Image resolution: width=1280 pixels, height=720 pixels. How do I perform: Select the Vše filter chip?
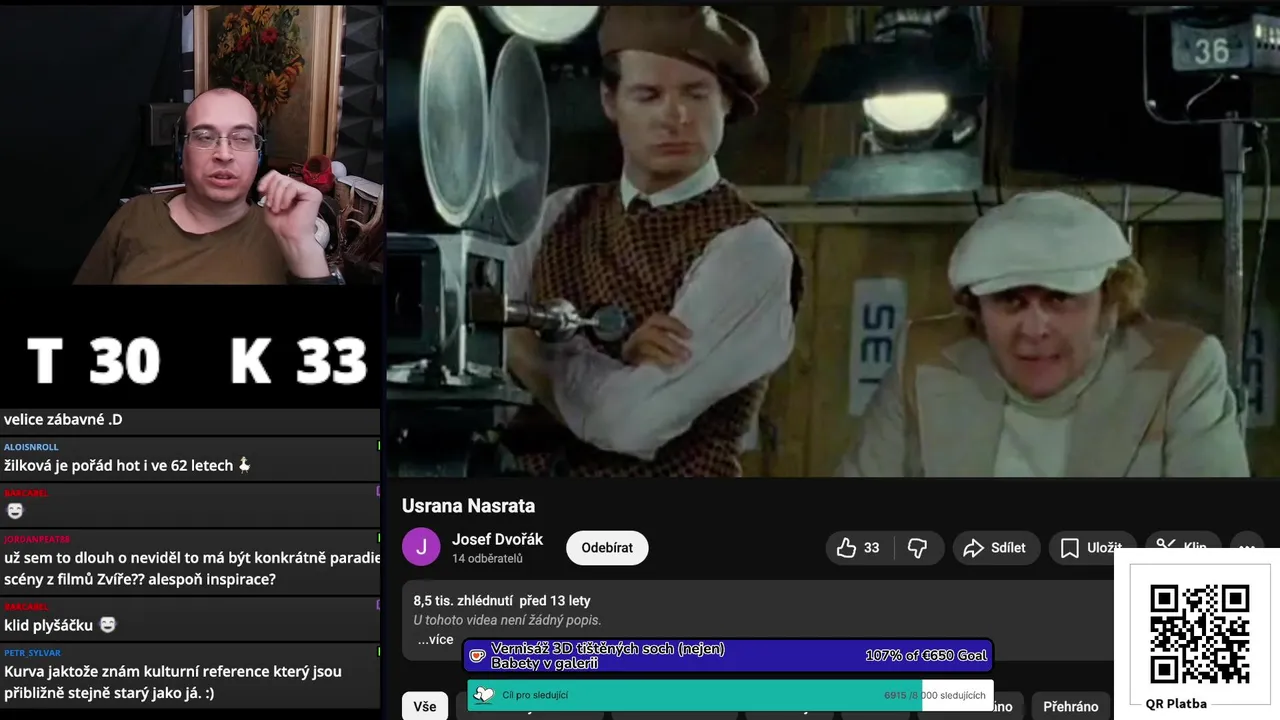click(x=425, y=706)
